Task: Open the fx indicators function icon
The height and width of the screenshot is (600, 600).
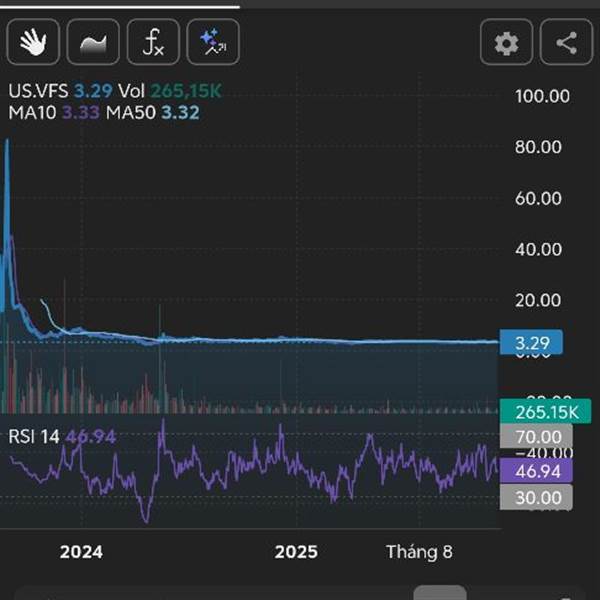Action: 153,42
